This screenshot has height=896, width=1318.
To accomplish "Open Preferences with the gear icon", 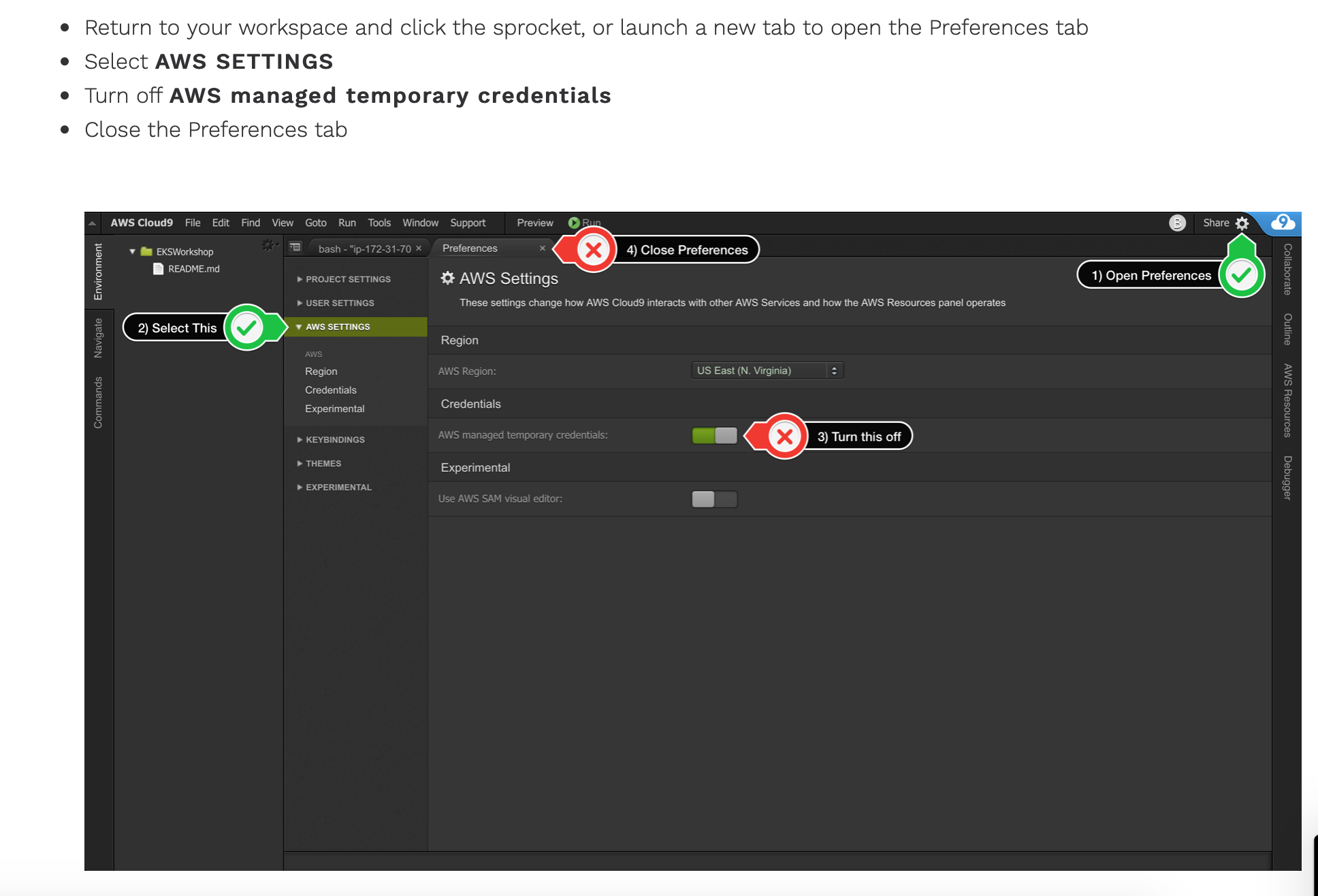I will coord(1242,223).
